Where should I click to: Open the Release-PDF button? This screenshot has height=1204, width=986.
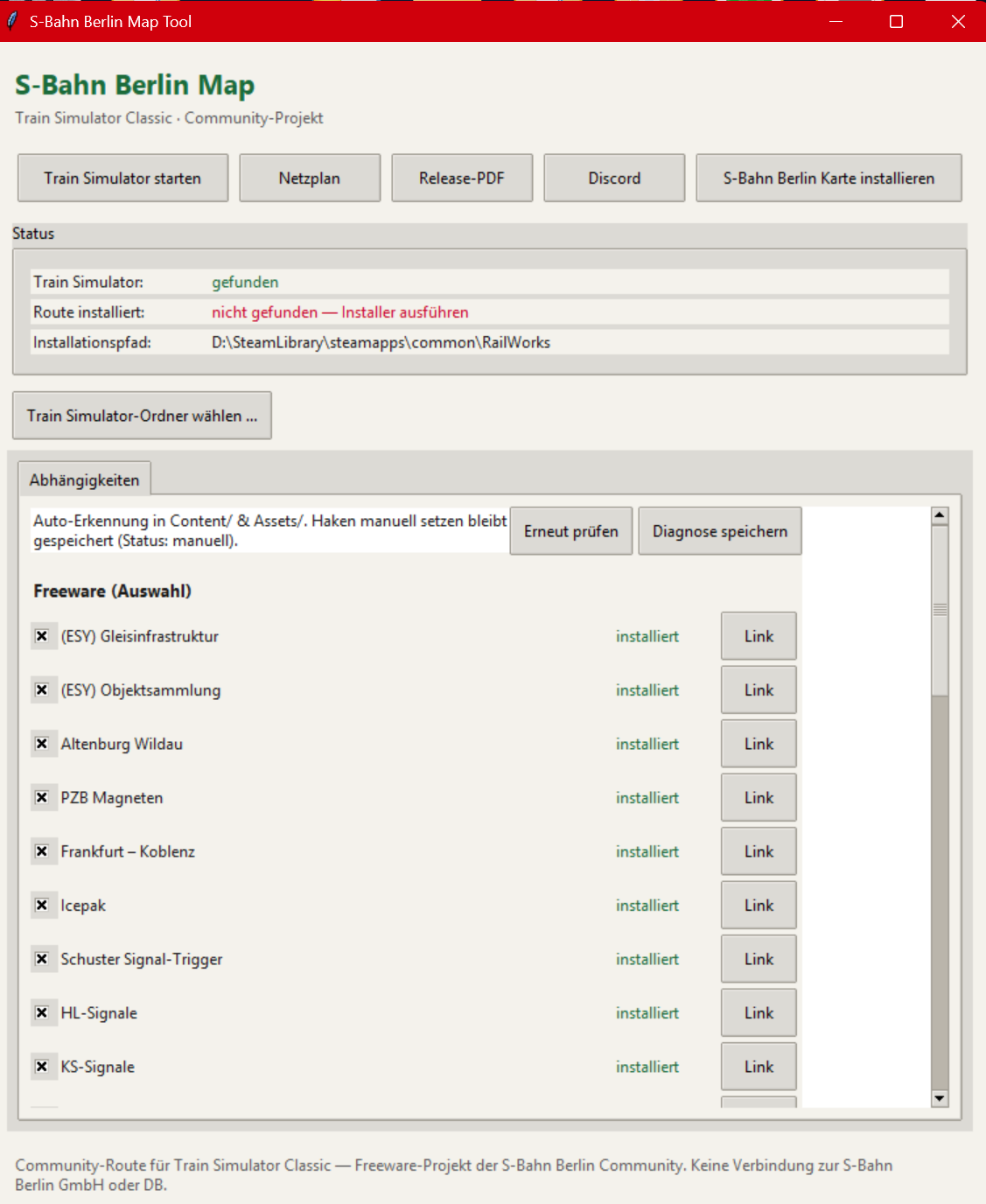(462, 178)
